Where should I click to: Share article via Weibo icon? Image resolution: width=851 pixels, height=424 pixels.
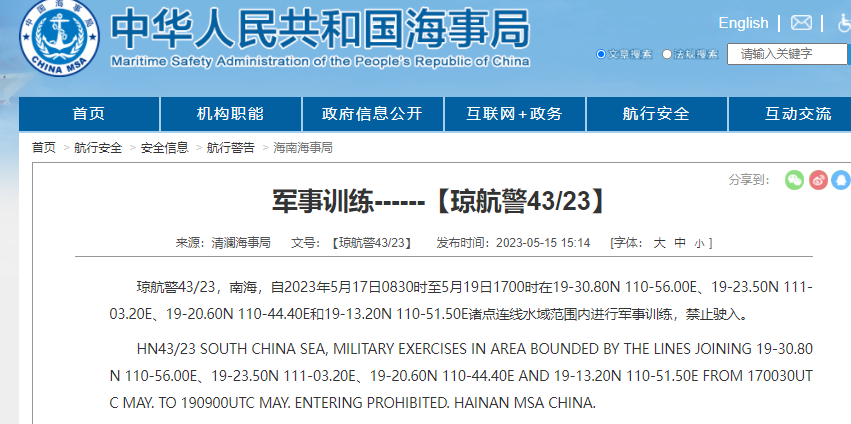coord(818,180)
